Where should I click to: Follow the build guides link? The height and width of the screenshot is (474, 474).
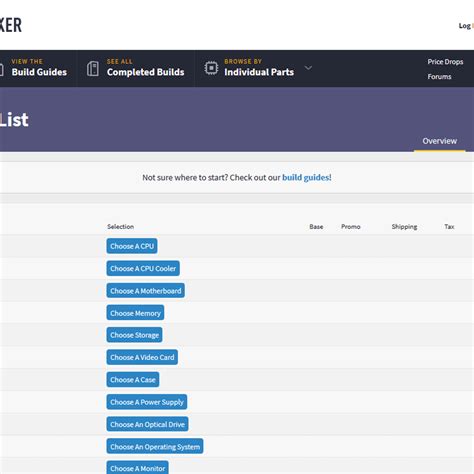coord(306,177)
